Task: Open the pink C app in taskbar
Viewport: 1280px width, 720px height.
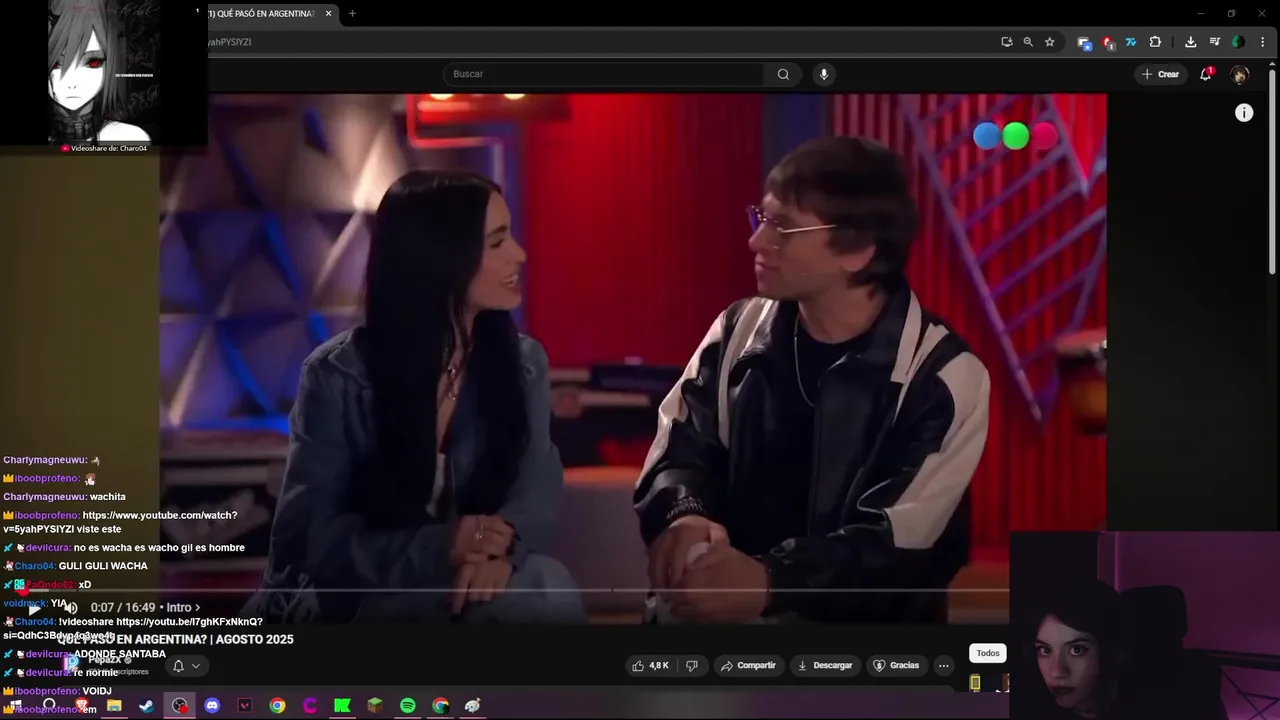Action: [x=310, y=705]
